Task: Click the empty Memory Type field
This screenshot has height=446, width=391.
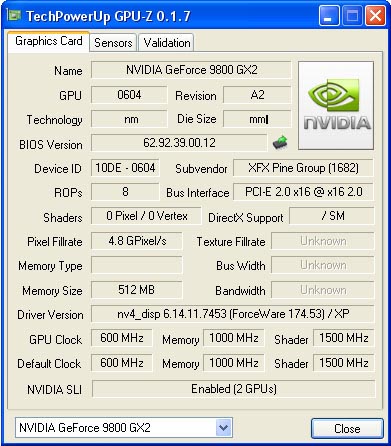Action: (x=137, y=265)
